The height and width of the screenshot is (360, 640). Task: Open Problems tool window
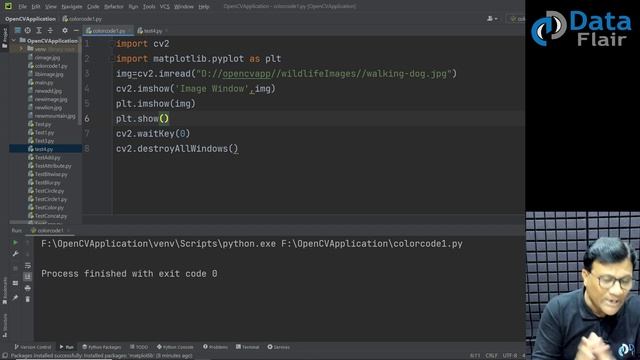tap(215, 347)
